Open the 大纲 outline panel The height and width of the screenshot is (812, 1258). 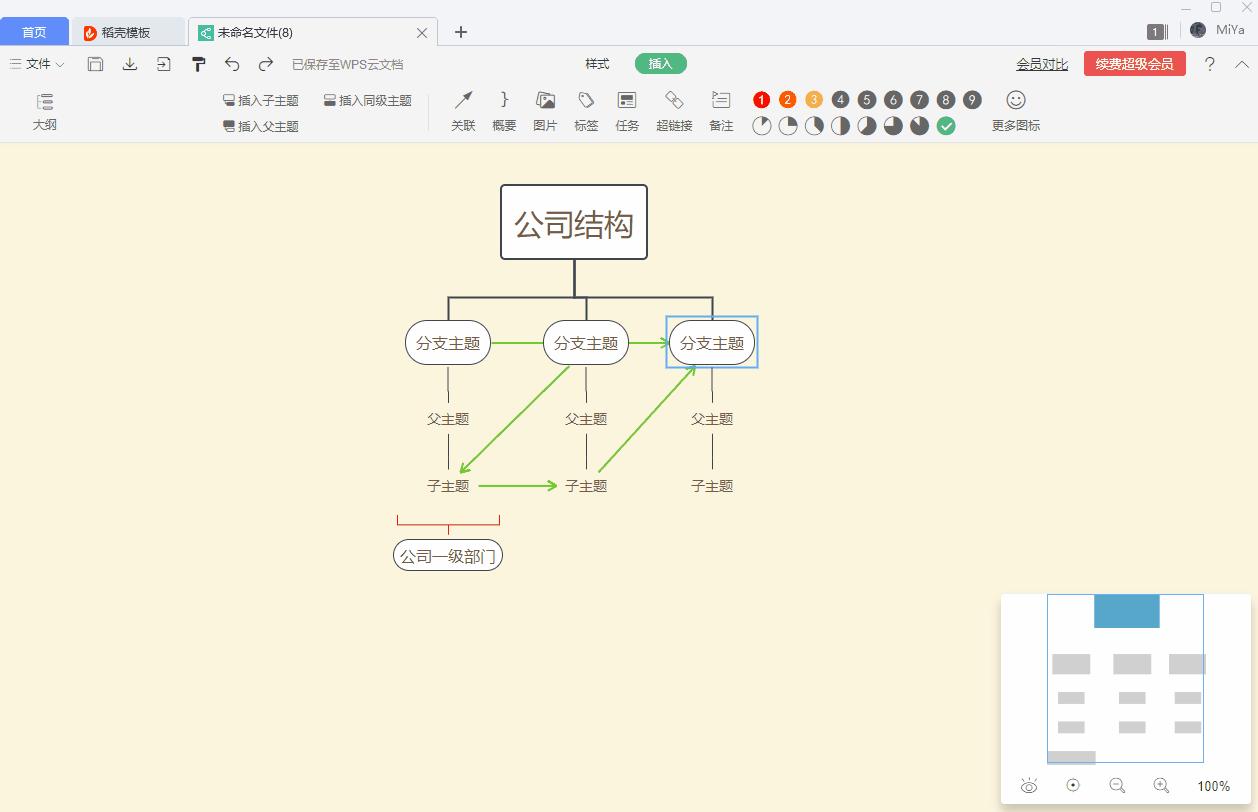(x=44, y=110)
